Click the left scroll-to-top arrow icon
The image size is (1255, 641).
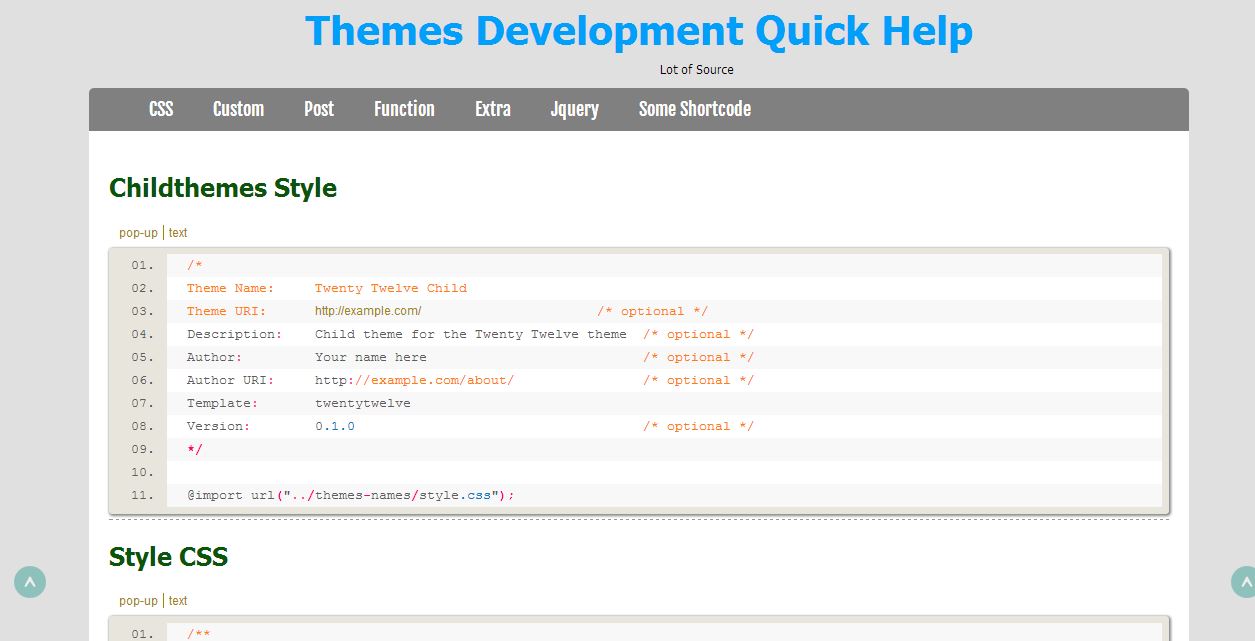coord(30,582)
